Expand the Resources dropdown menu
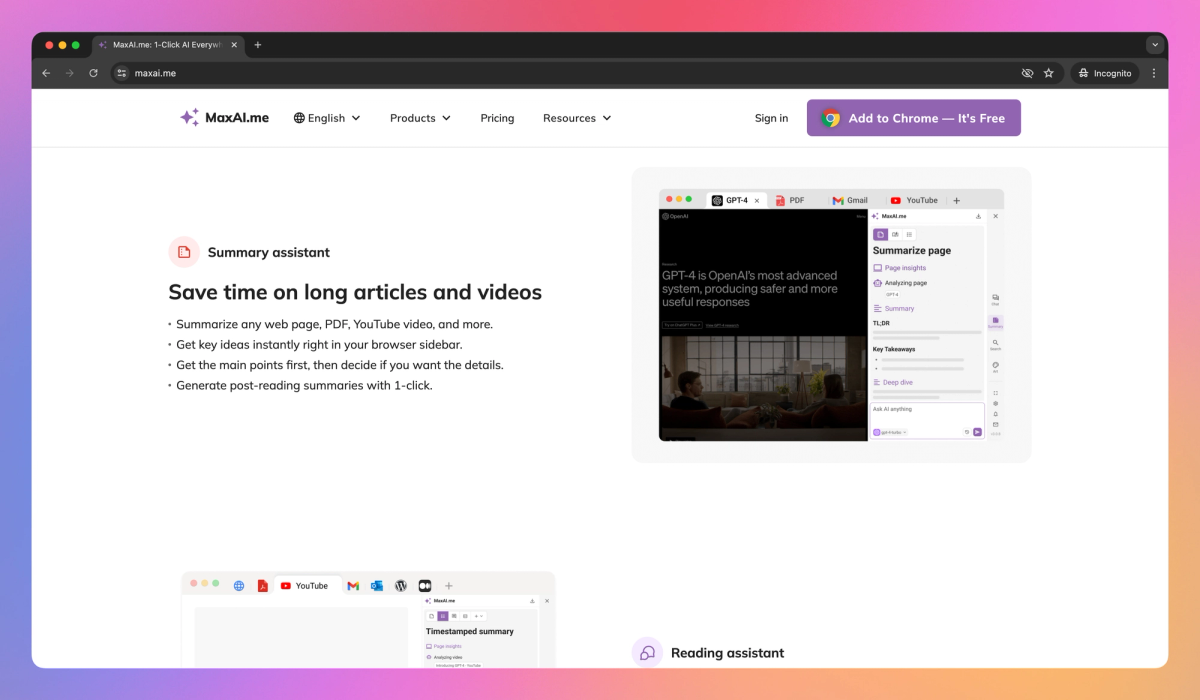1200x700 pixels. [x=576, y=118]
